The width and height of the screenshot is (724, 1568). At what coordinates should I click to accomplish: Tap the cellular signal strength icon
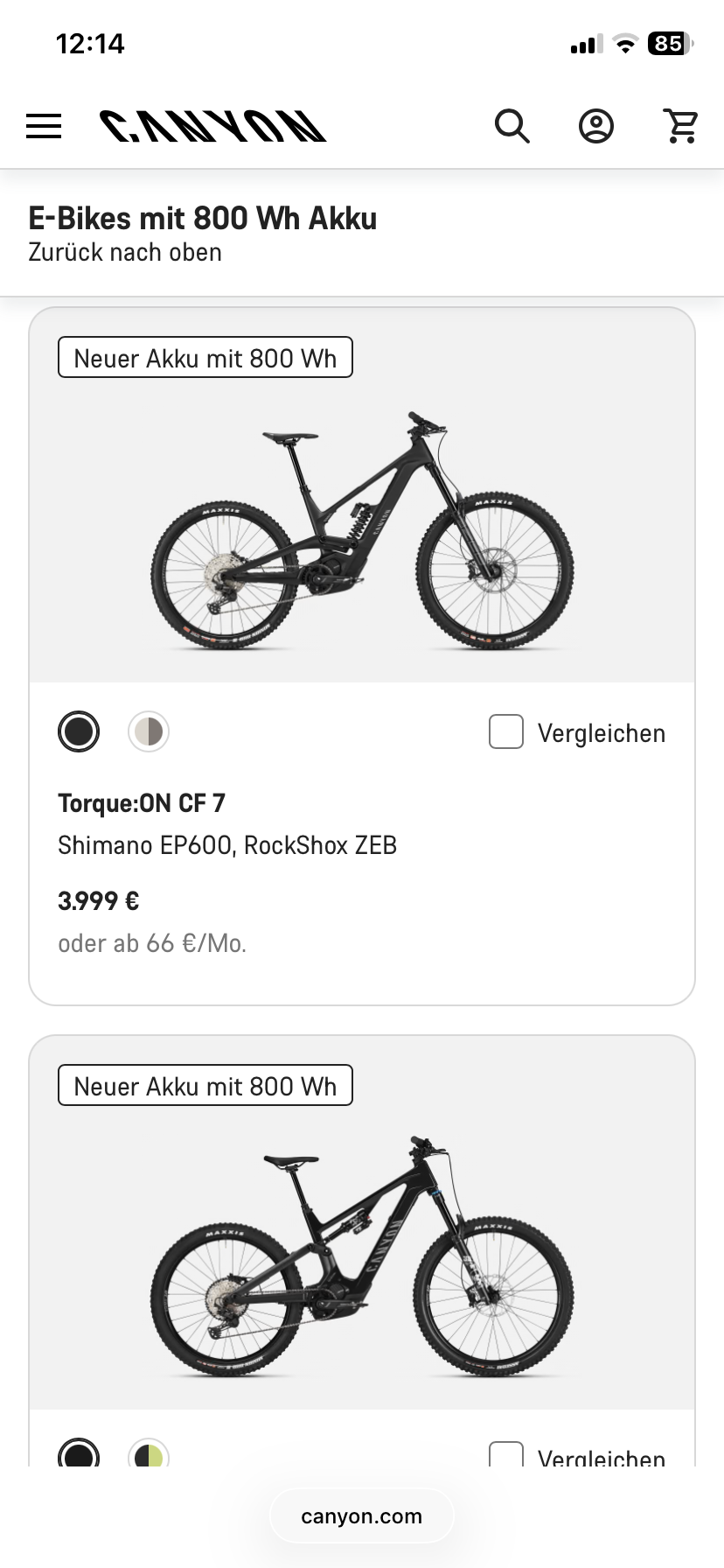pos(586,45)
